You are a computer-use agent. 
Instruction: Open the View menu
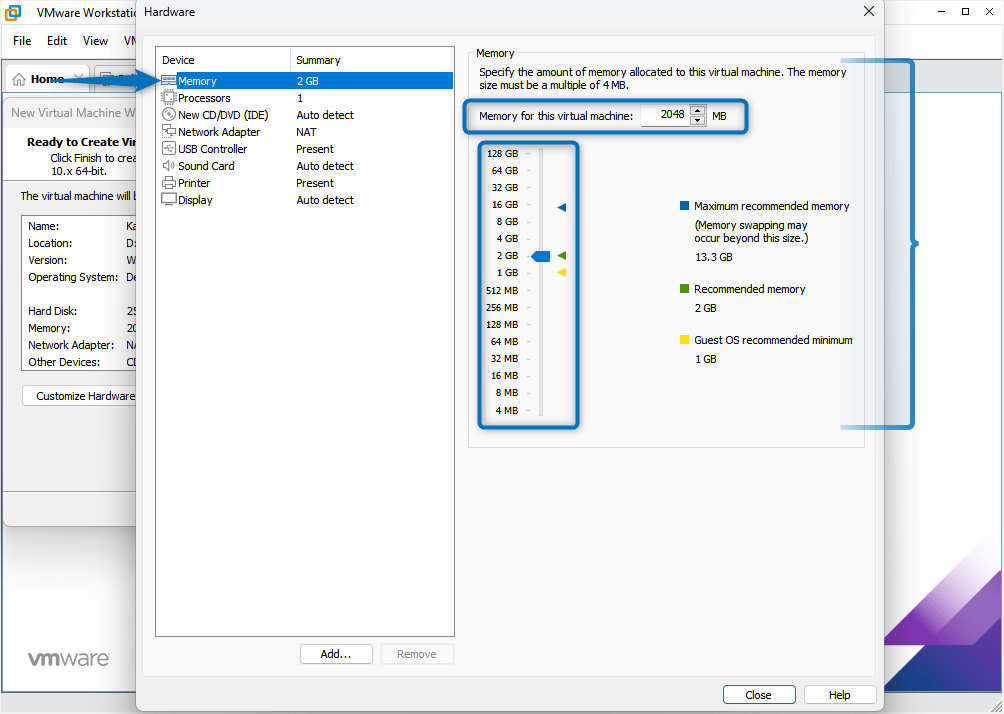point(95,41)
